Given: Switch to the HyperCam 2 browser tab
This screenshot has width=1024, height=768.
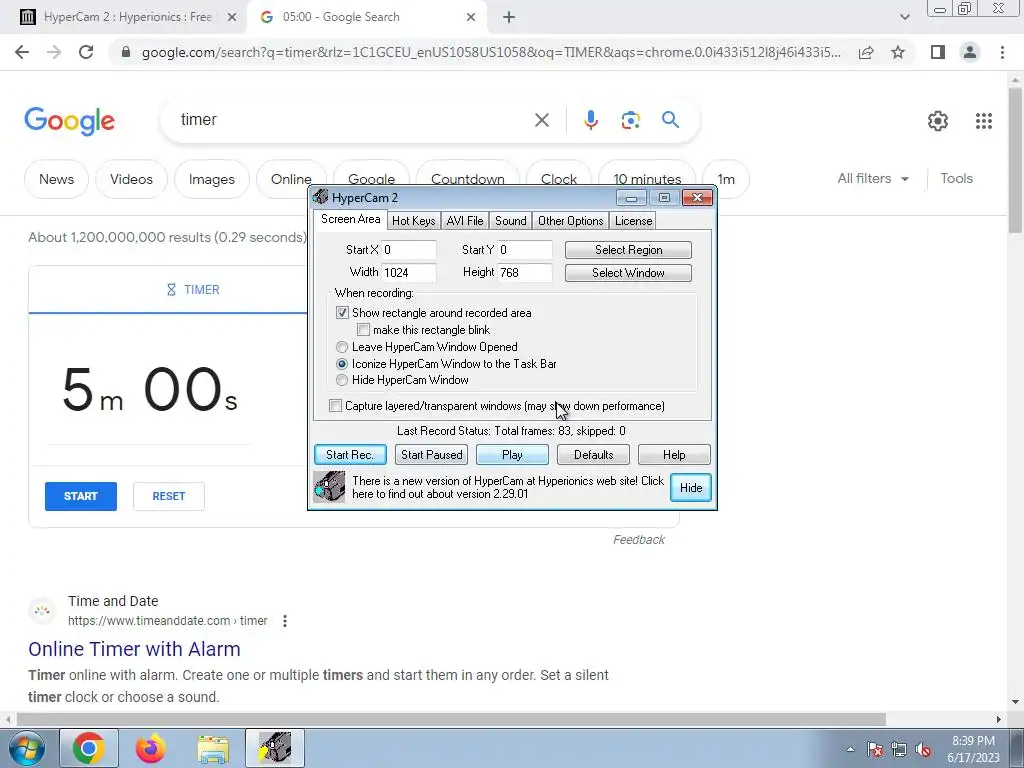Looking at the screenshot, I should tap(128, 17).
